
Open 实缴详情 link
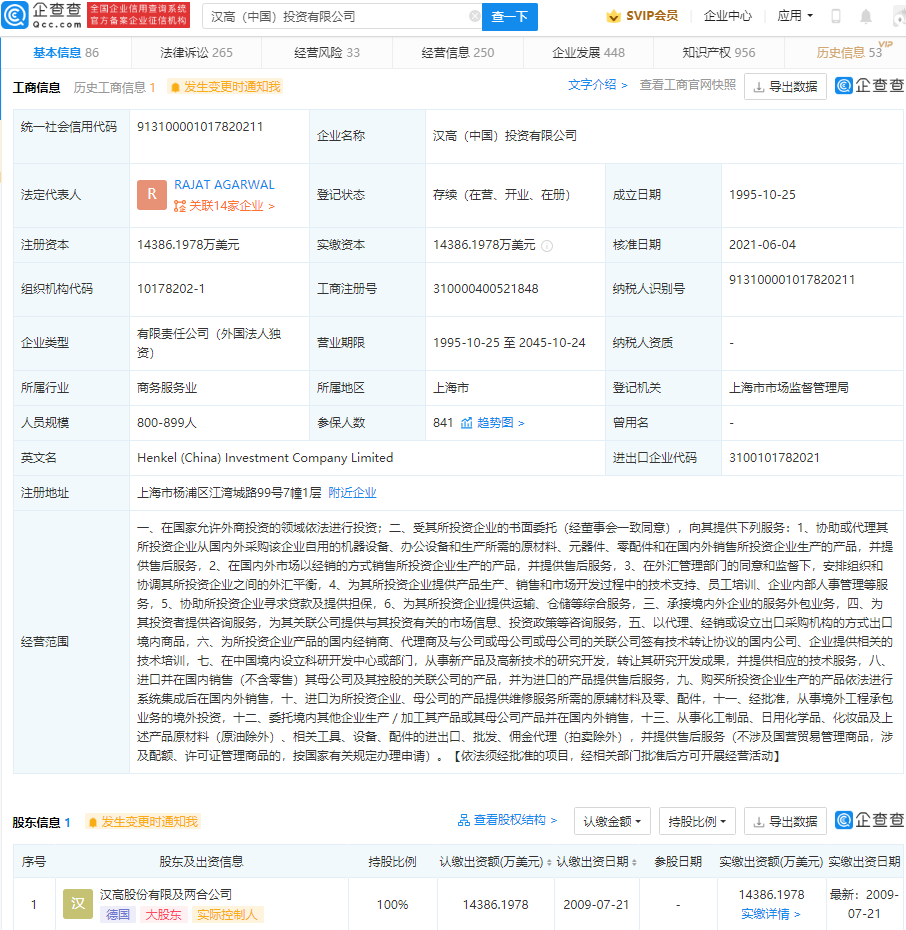(771, 914)
